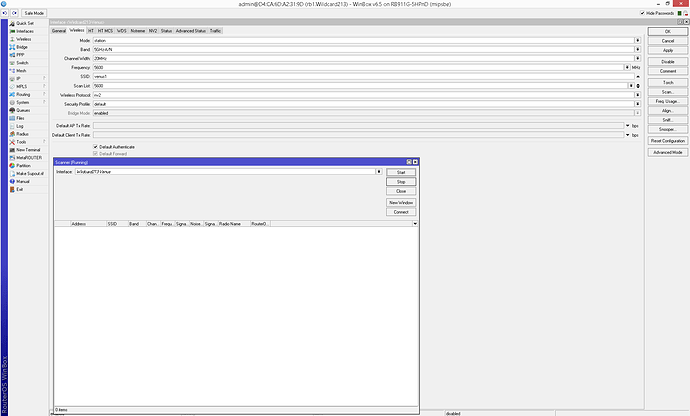This screenshot has width=690, height=416.
Task: Toggle the Default Authenticate checkbox
Action: 96,147
